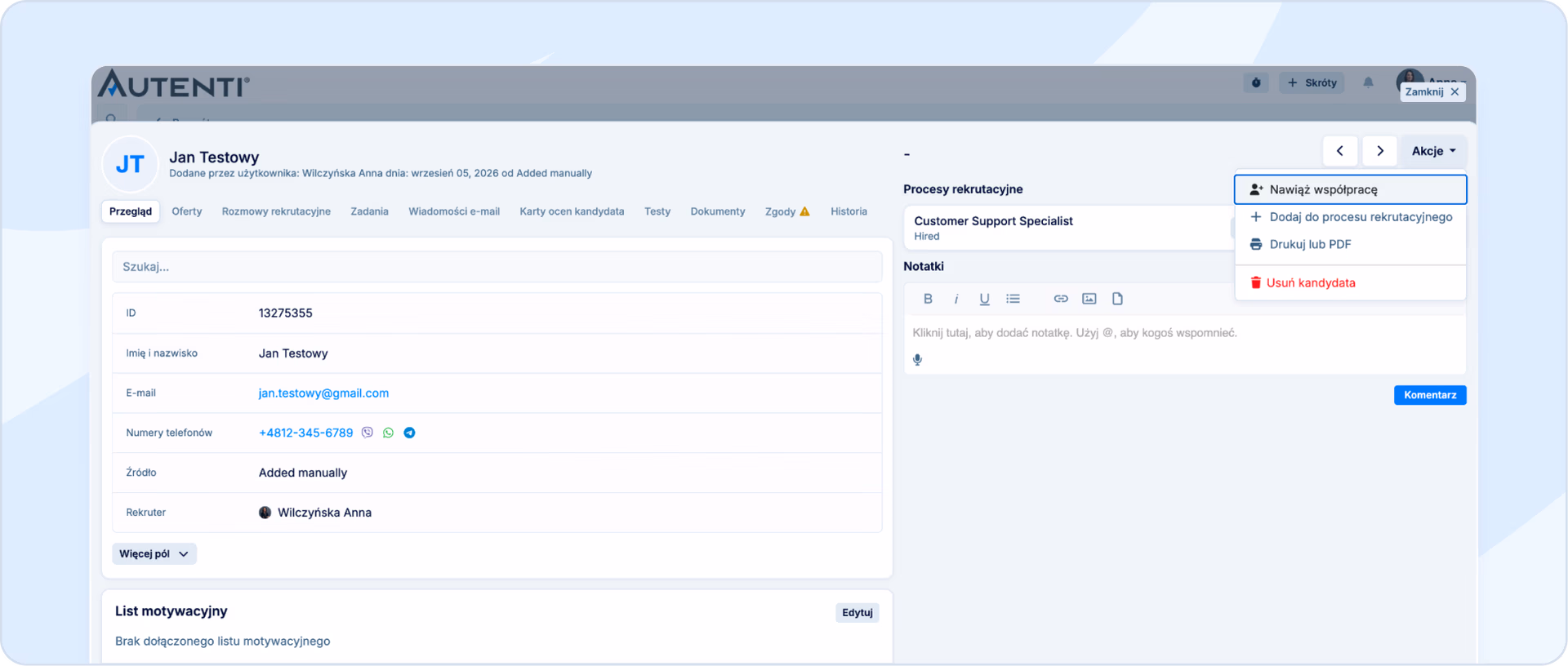1568x666 pixels.
Task: Click the ID value 13275355
Action: coord(286,313)
